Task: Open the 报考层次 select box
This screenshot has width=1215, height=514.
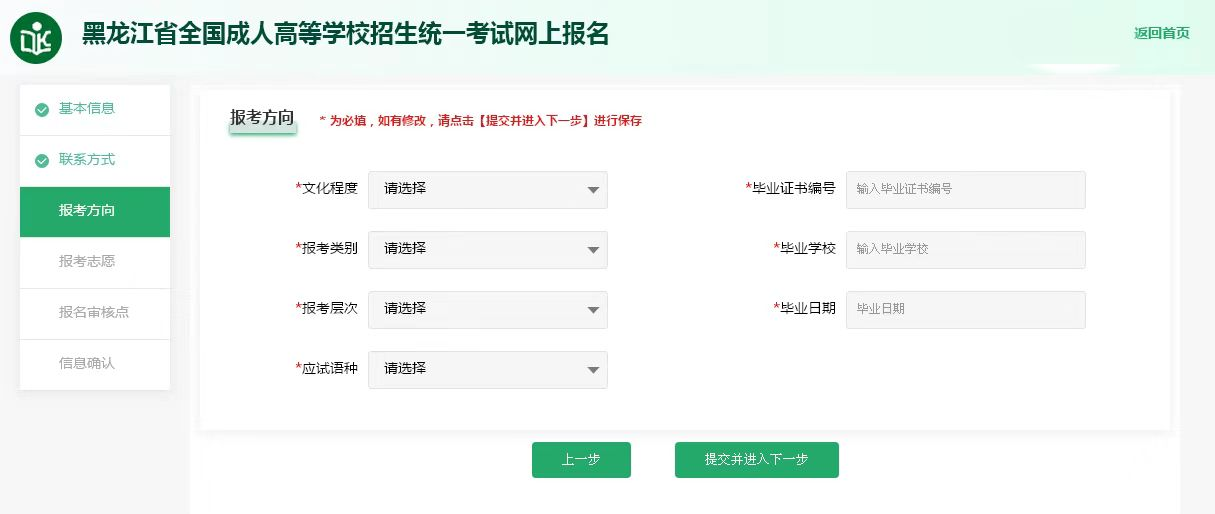Action: pyautogui.click(x=488, y=310)
